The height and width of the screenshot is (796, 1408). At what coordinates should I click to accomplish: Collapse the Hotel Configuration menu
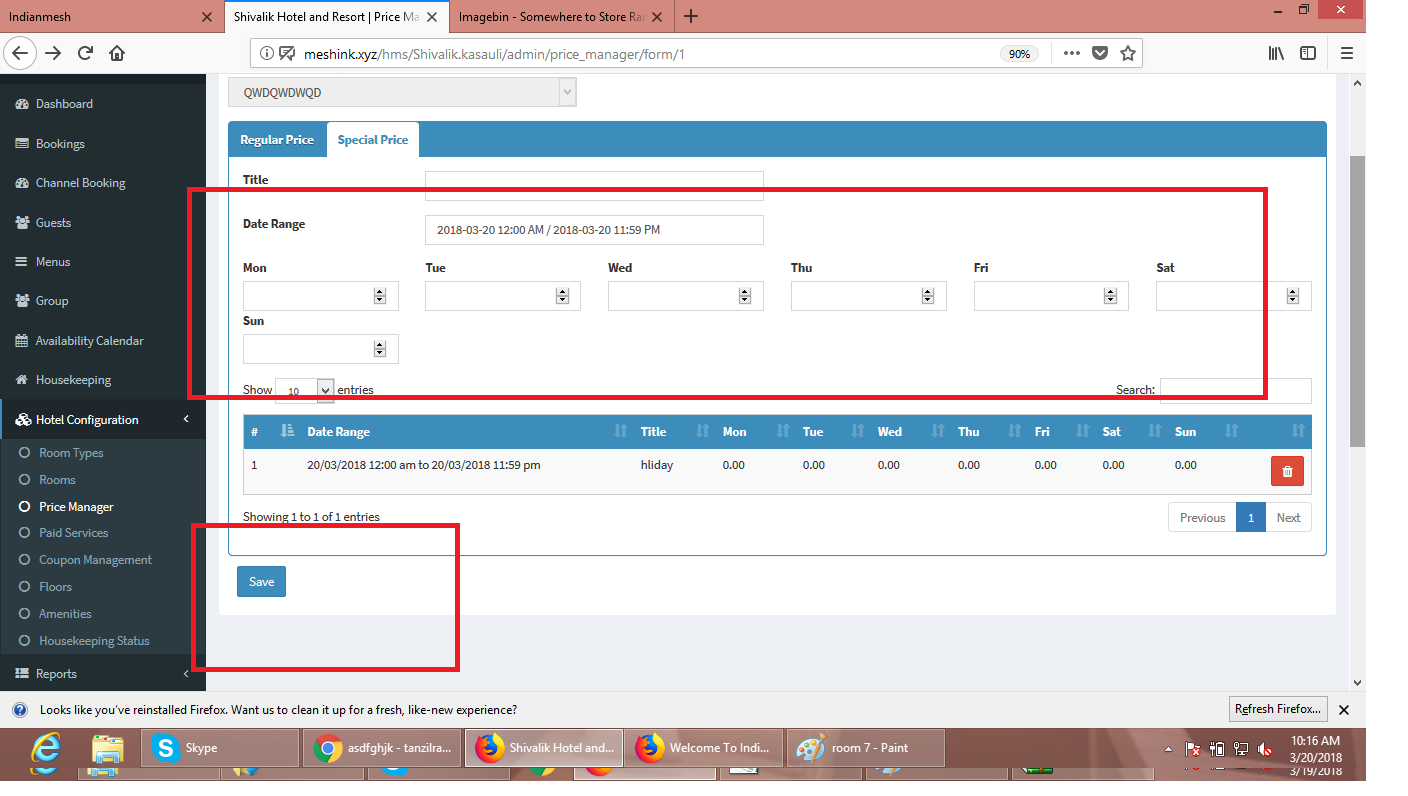tap(103, 420)
